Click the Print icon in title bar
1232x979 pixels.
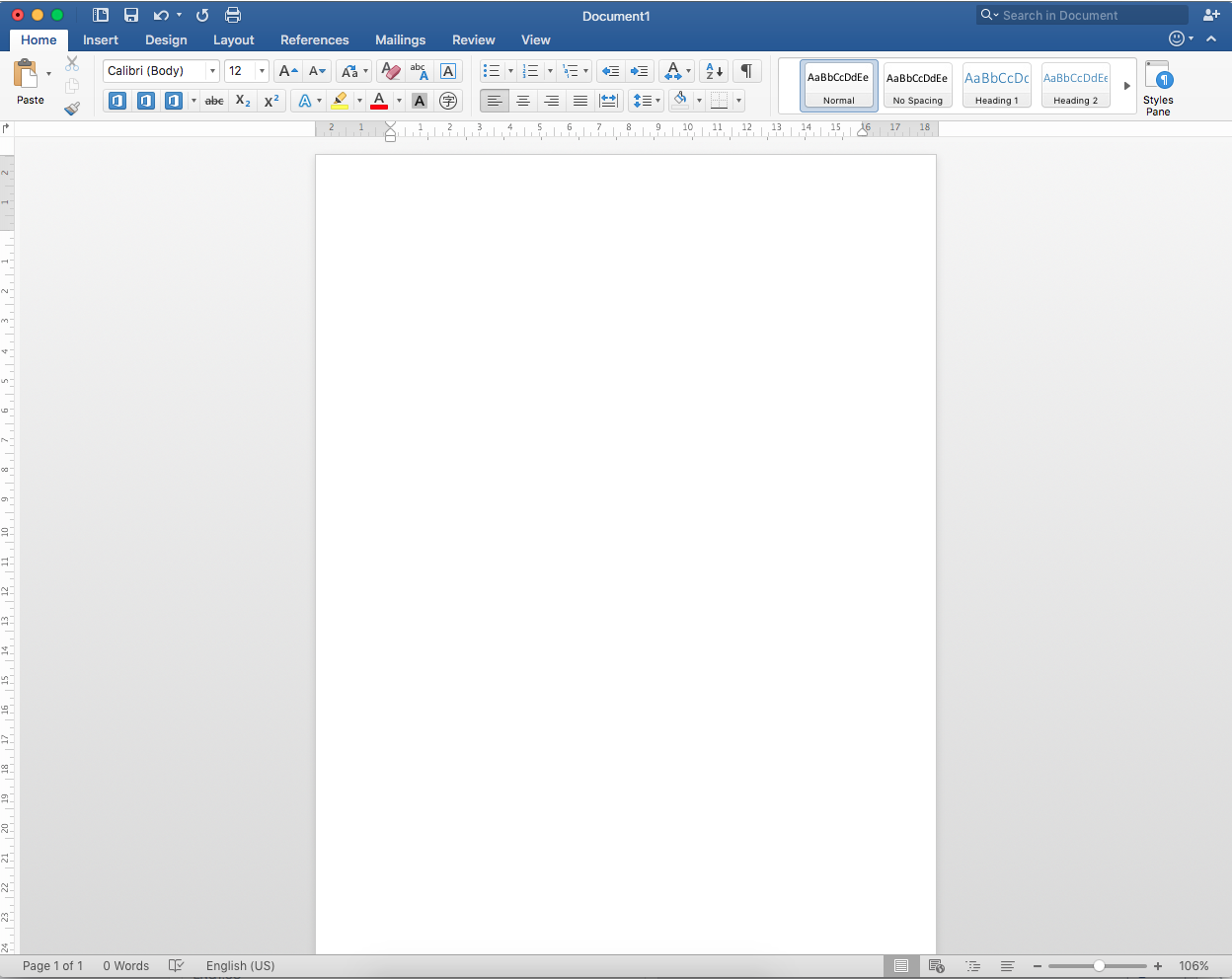click(233, 15)
